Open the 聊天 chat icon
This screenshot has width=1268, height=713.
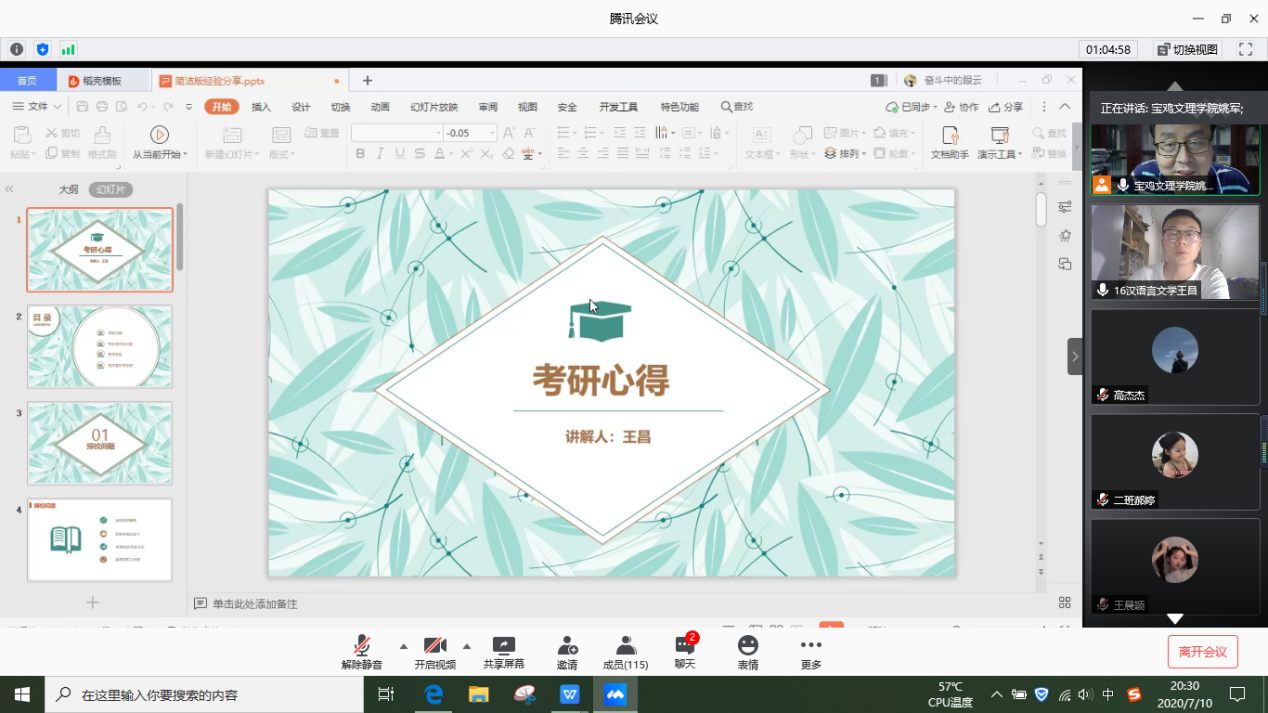pos(685,646)
